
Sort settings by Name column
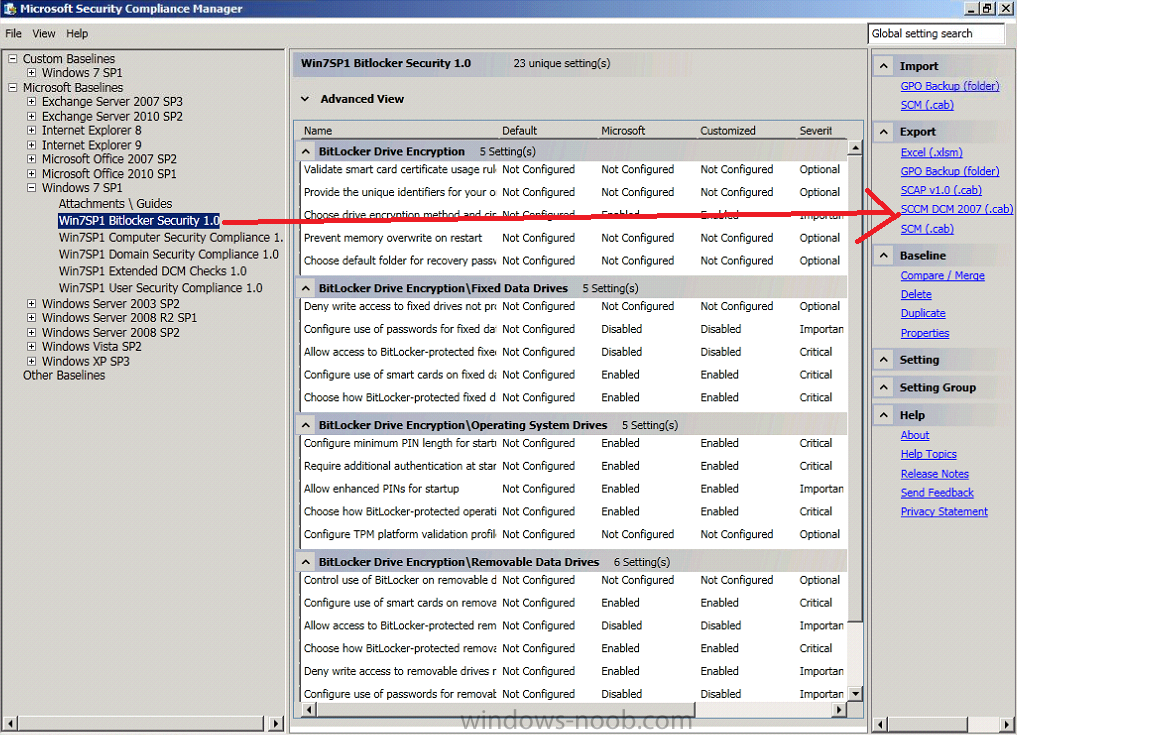pos(318,131)
